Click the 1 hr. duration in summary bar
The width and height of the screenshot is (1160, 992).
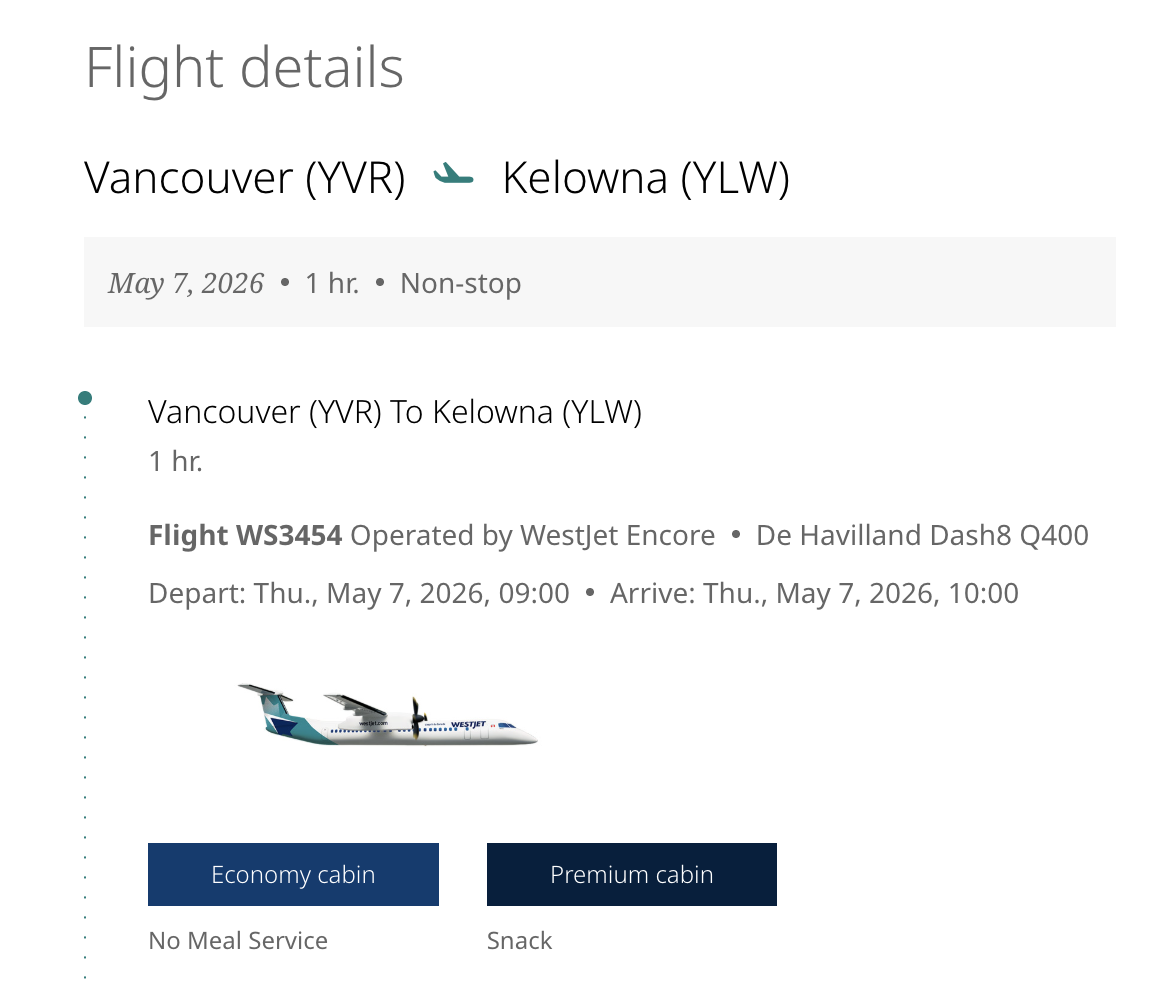(x=332, y=284)
